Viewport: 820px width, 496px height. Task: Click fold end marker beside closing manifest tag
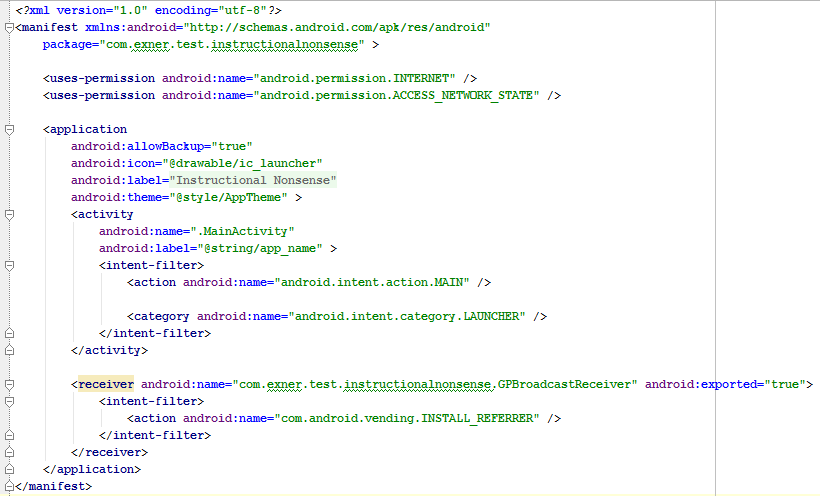click(x=8, y=487)
